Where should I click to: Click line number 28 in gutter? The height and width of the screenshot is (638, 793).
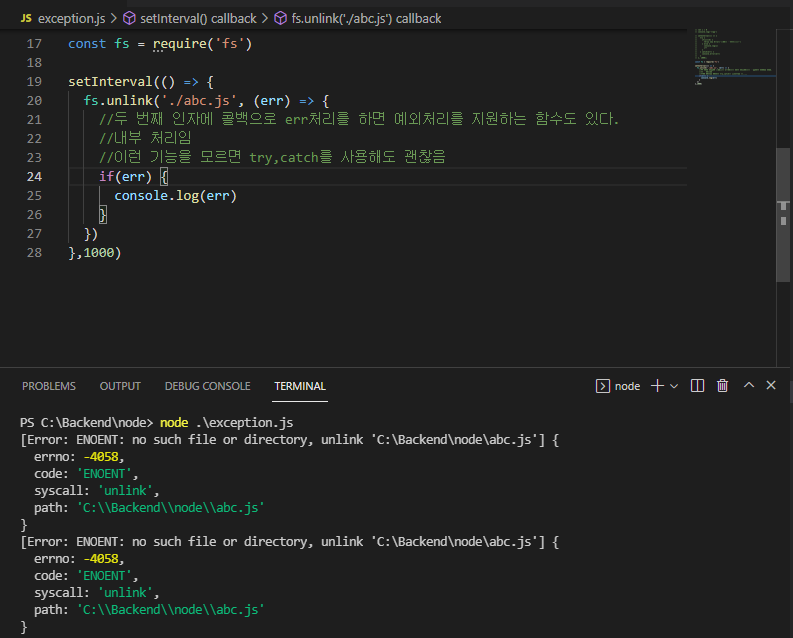click(34, 253)
